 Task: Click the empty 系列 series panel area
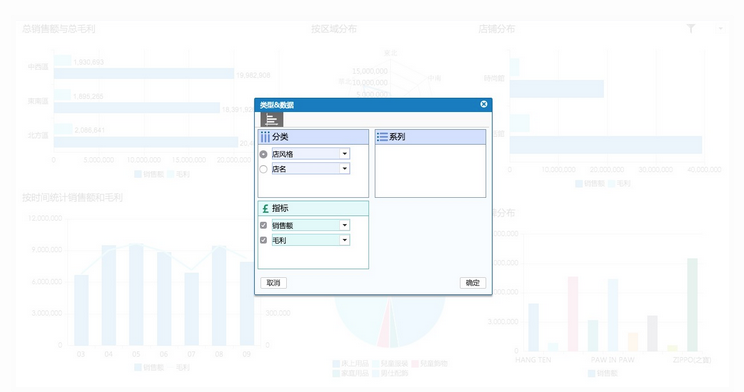[x=430, y=171]
